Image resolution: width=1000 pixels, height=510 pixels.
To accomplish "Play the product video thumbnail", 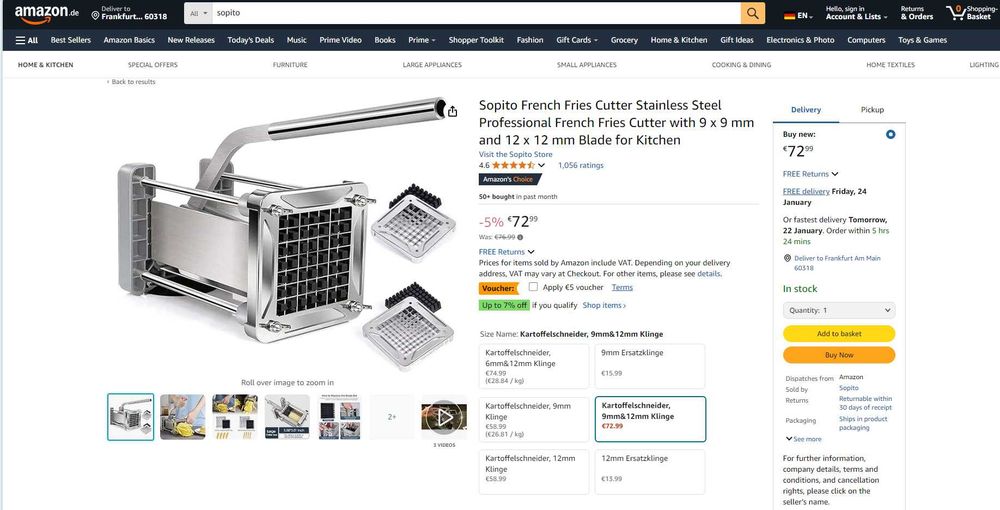I will tap(444, 416).
